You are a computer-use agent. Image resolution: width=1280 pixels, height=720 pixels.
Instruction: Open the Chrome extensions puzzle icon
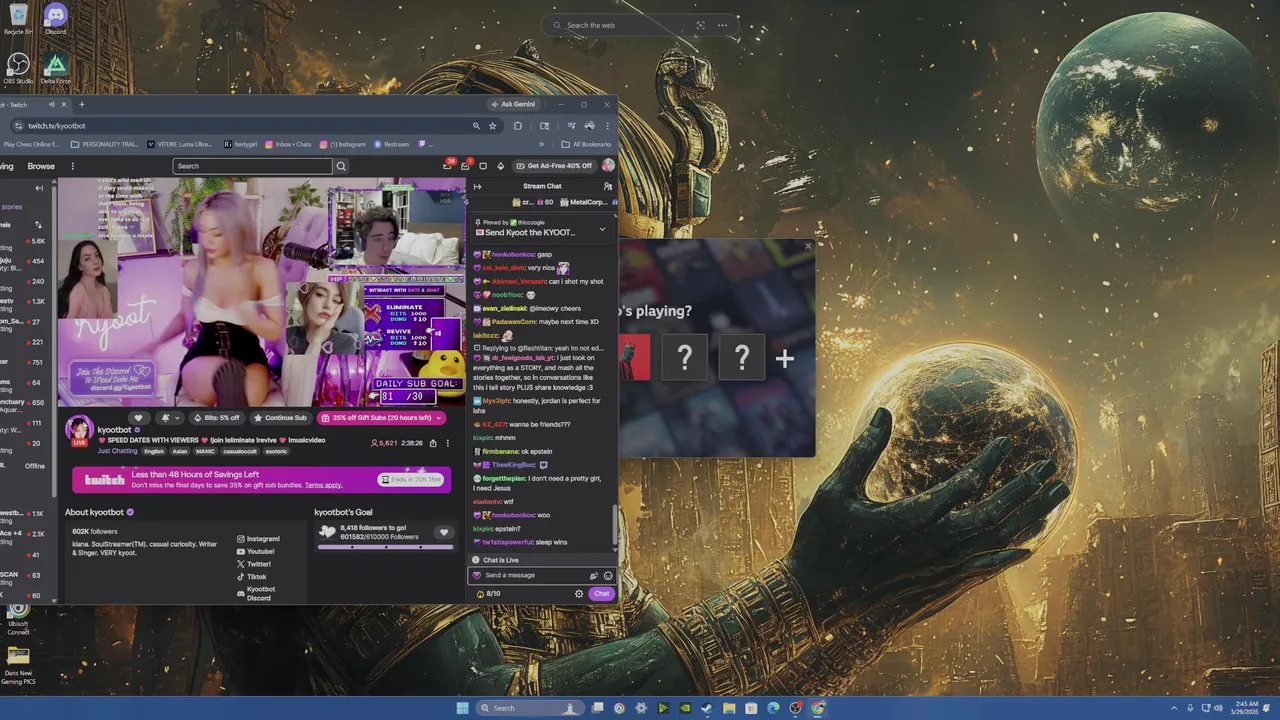point(518,126)
